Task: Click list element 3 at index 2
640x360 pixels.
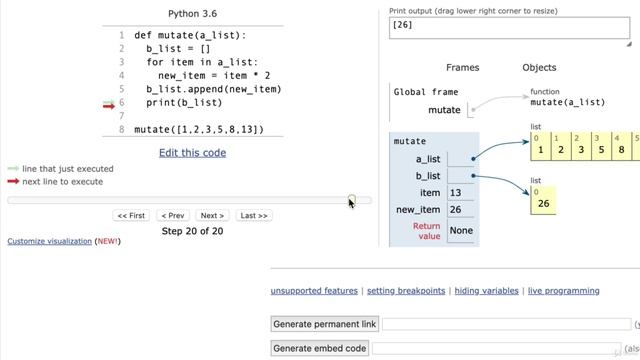Action: tap(581, 146)
